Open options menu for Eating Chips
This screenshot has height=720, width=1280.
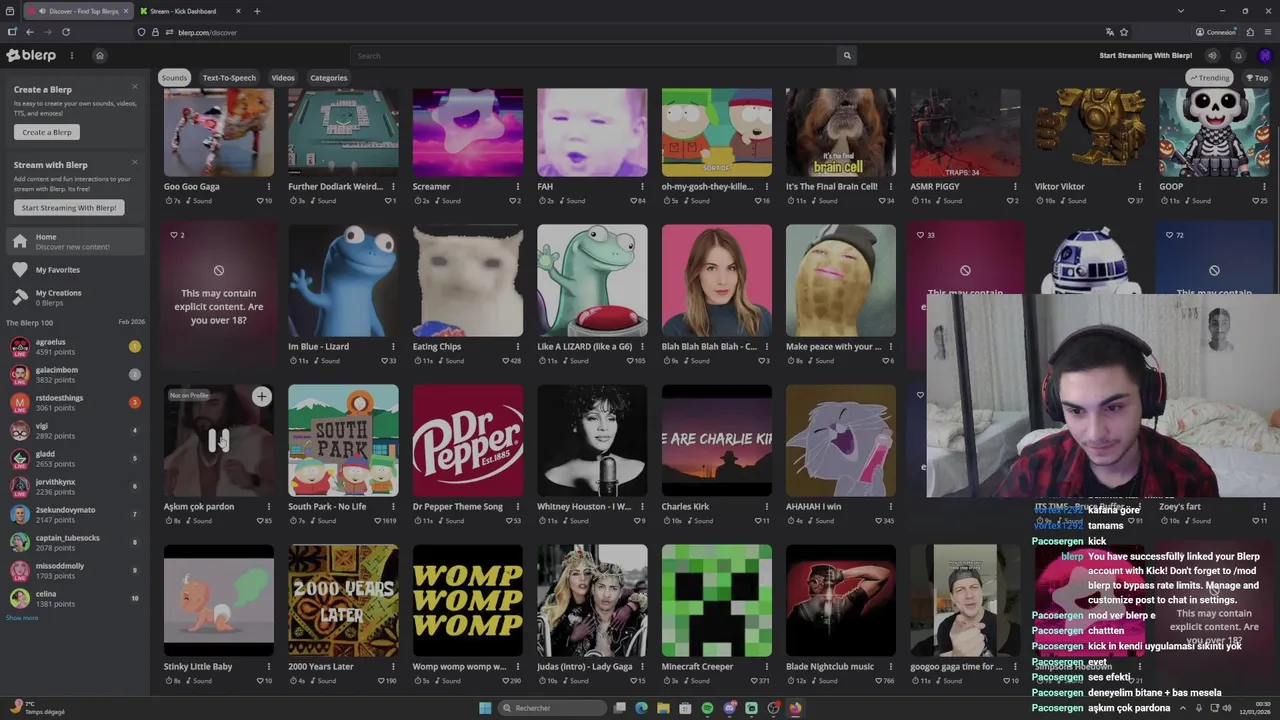(x=517, y=347)
